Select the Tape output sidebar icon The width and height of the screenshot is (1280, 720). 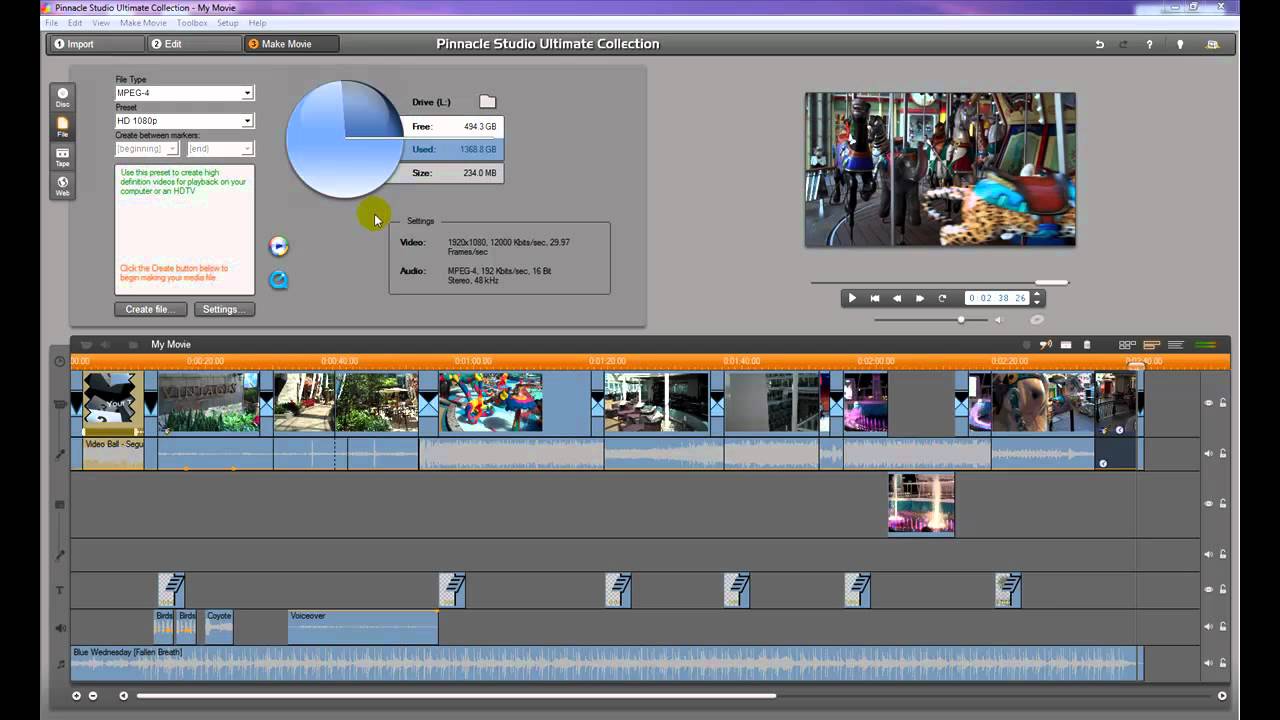coord(62,157)
